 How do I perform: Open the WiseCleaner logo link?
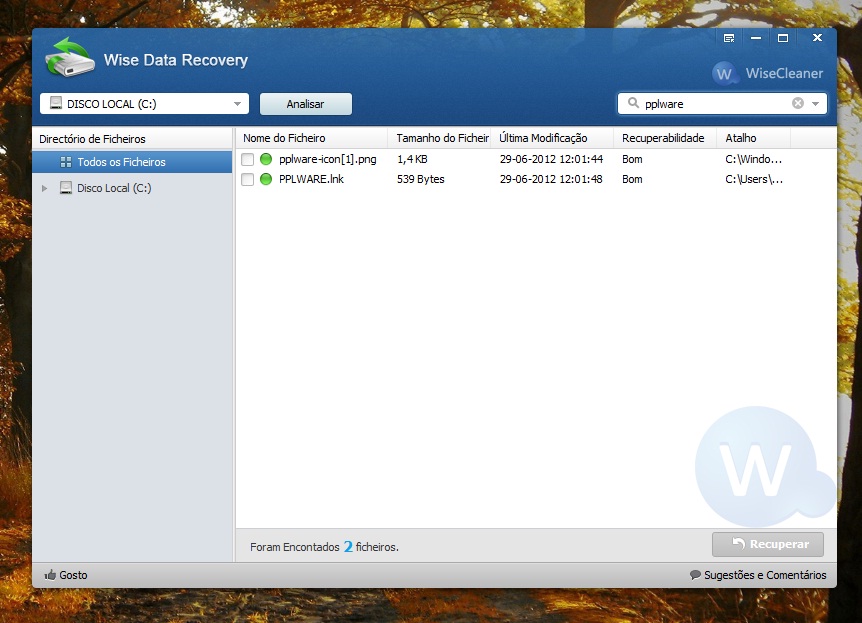point(767,73)
